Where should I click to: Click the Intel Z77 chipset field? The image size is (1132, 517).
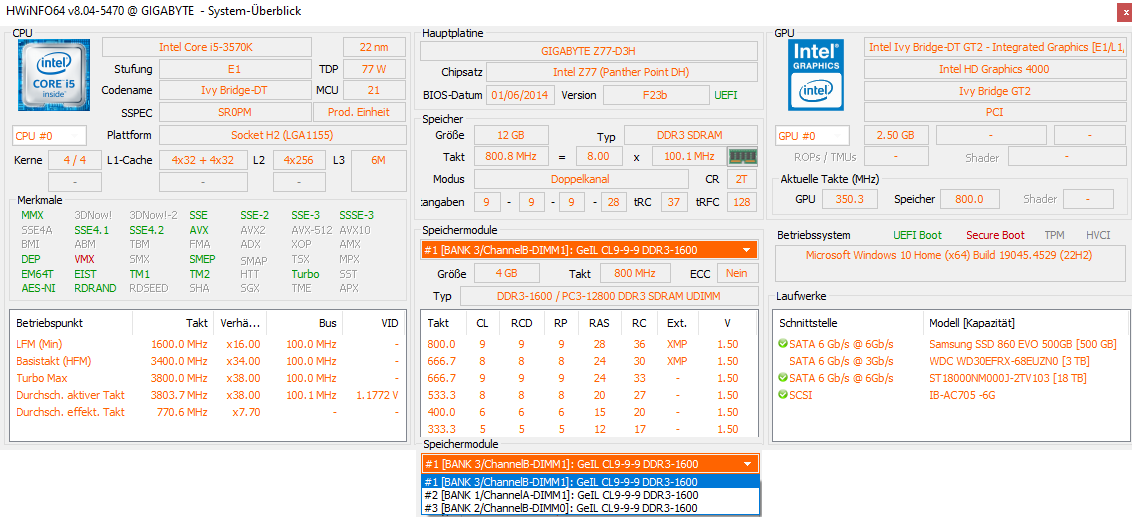[x=622, y=72]
